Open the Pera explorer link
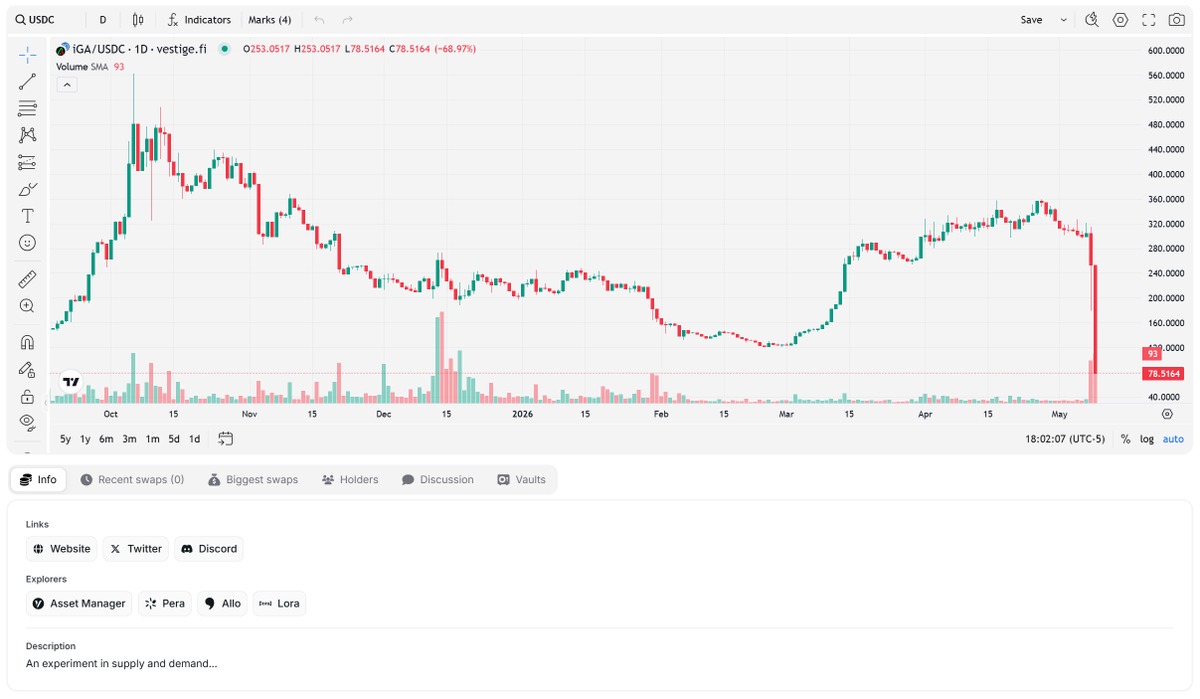Image resolution: width=1200 pixels, height=699 pixels. pyautogui.click(x=165, y=604)
